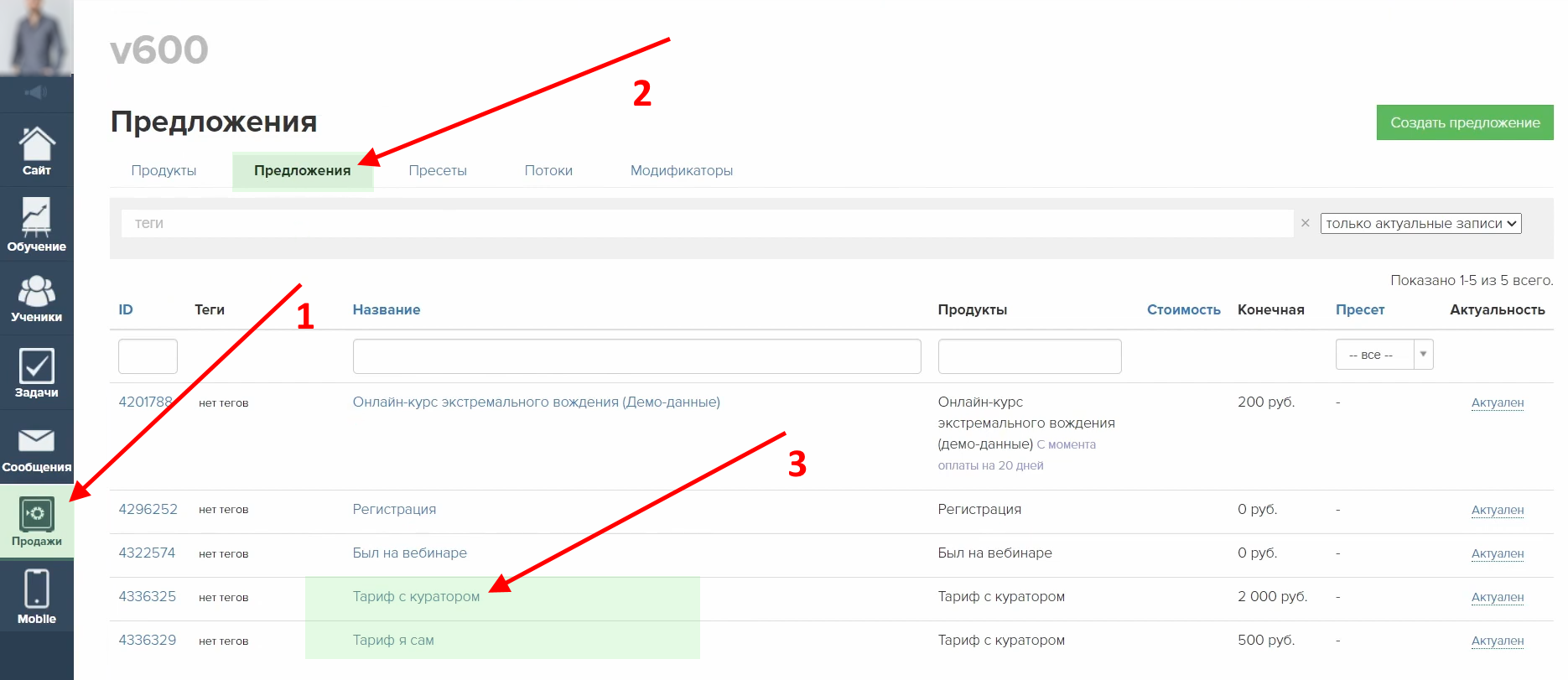Click the Название filter input field

coord(636,356)
